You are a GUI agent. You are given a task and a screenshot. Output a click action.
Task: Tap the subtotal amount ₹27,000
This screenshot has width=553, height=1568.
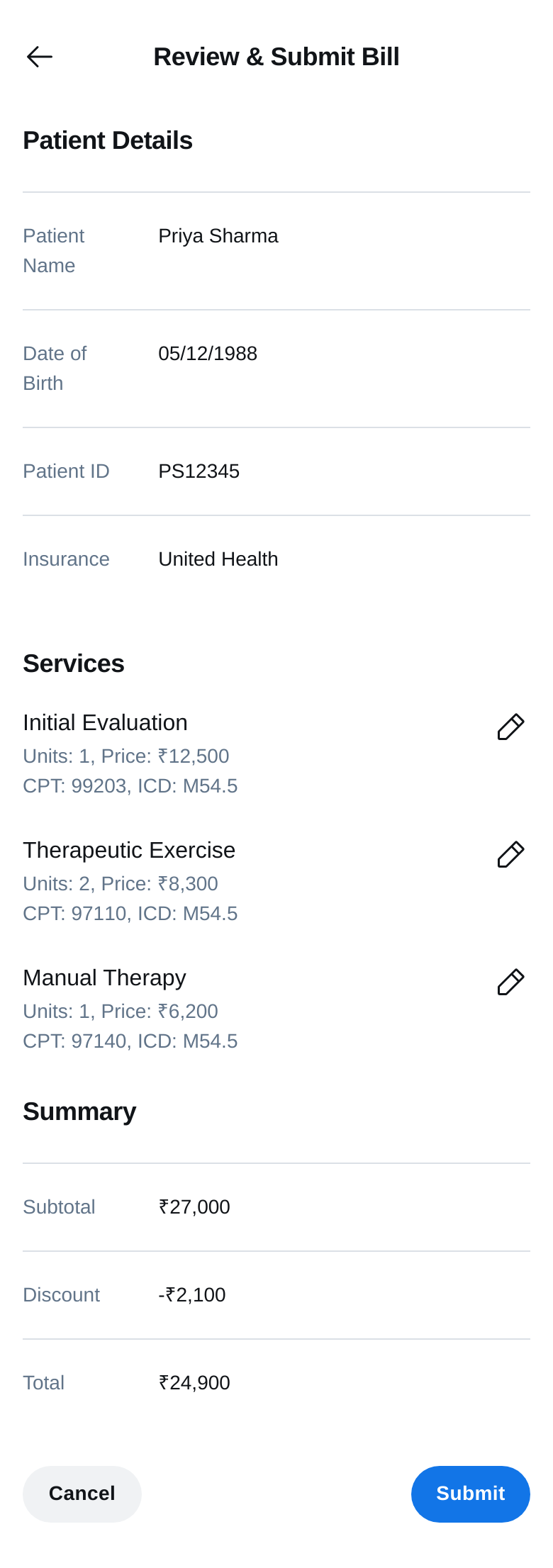coord(194,1207)
